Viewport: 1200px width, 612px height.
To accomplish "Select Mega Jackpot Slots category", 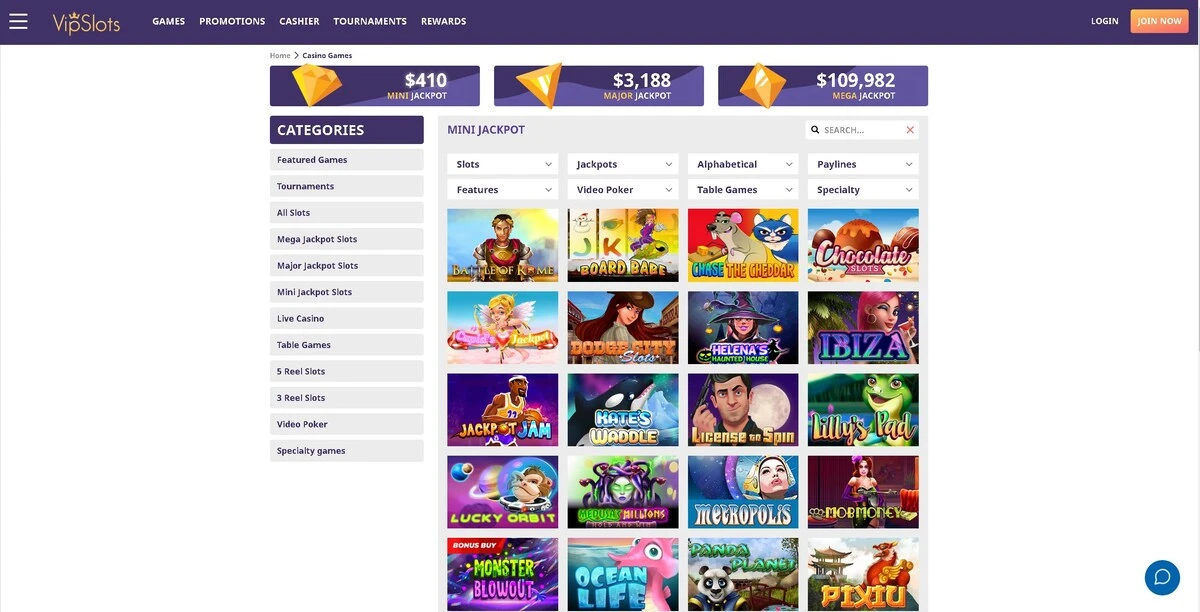I will tap(347, 239).
